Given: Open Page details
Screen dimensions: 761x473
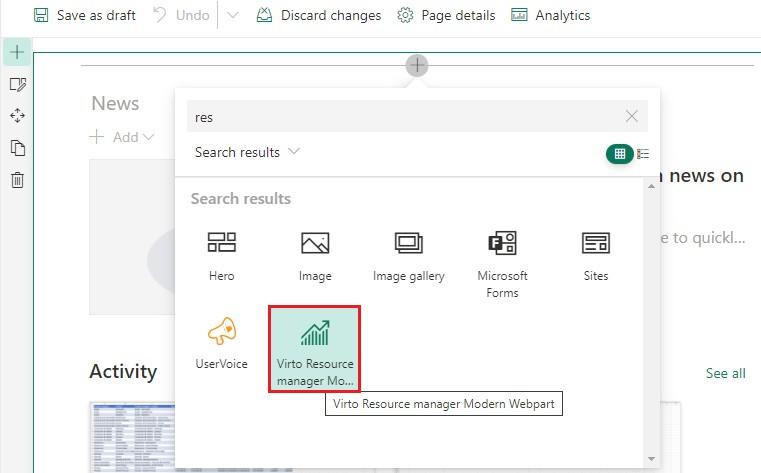Looking at the screenshot, I should [446, 16].
